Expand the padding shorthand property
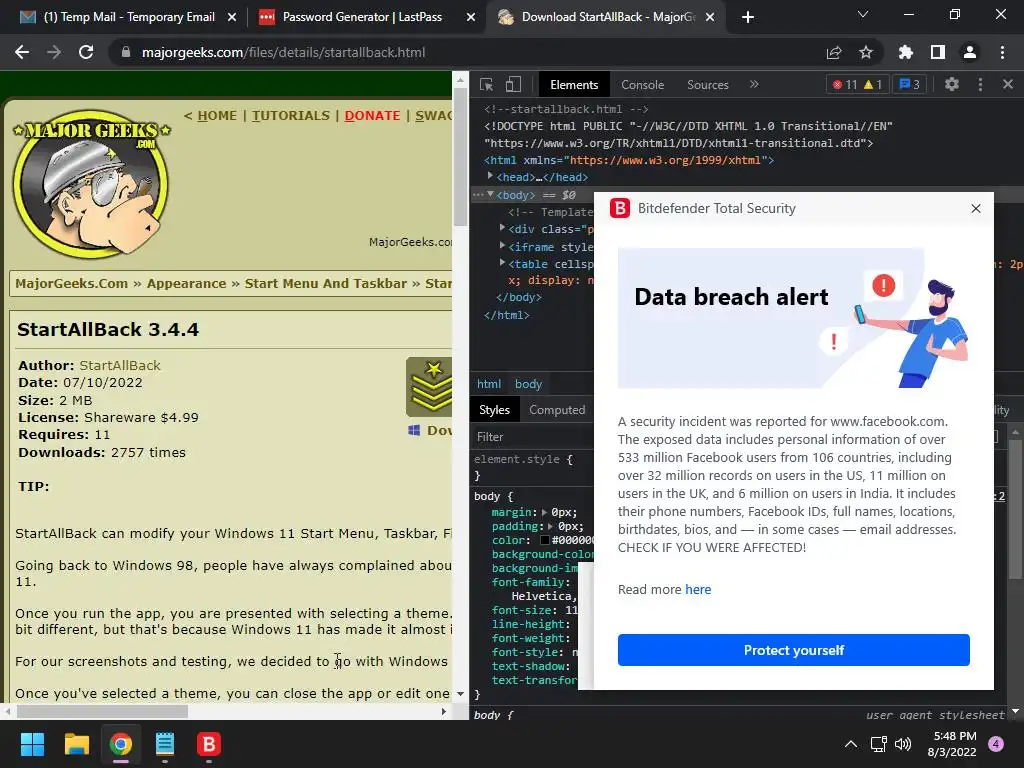This screenshot has width=1024, height=768. point(552,526)
